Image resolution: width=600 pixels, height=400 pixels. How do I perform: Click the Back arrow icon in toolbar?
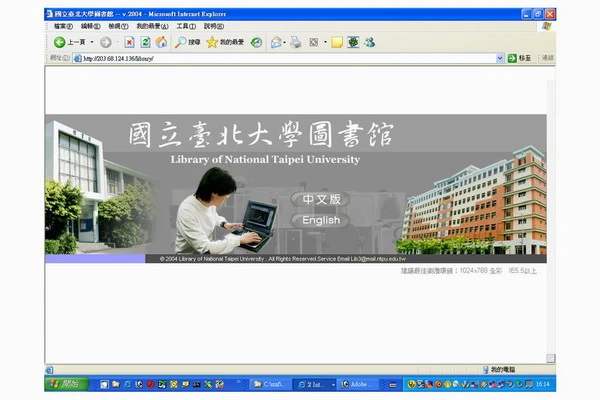tap(59, 42)
